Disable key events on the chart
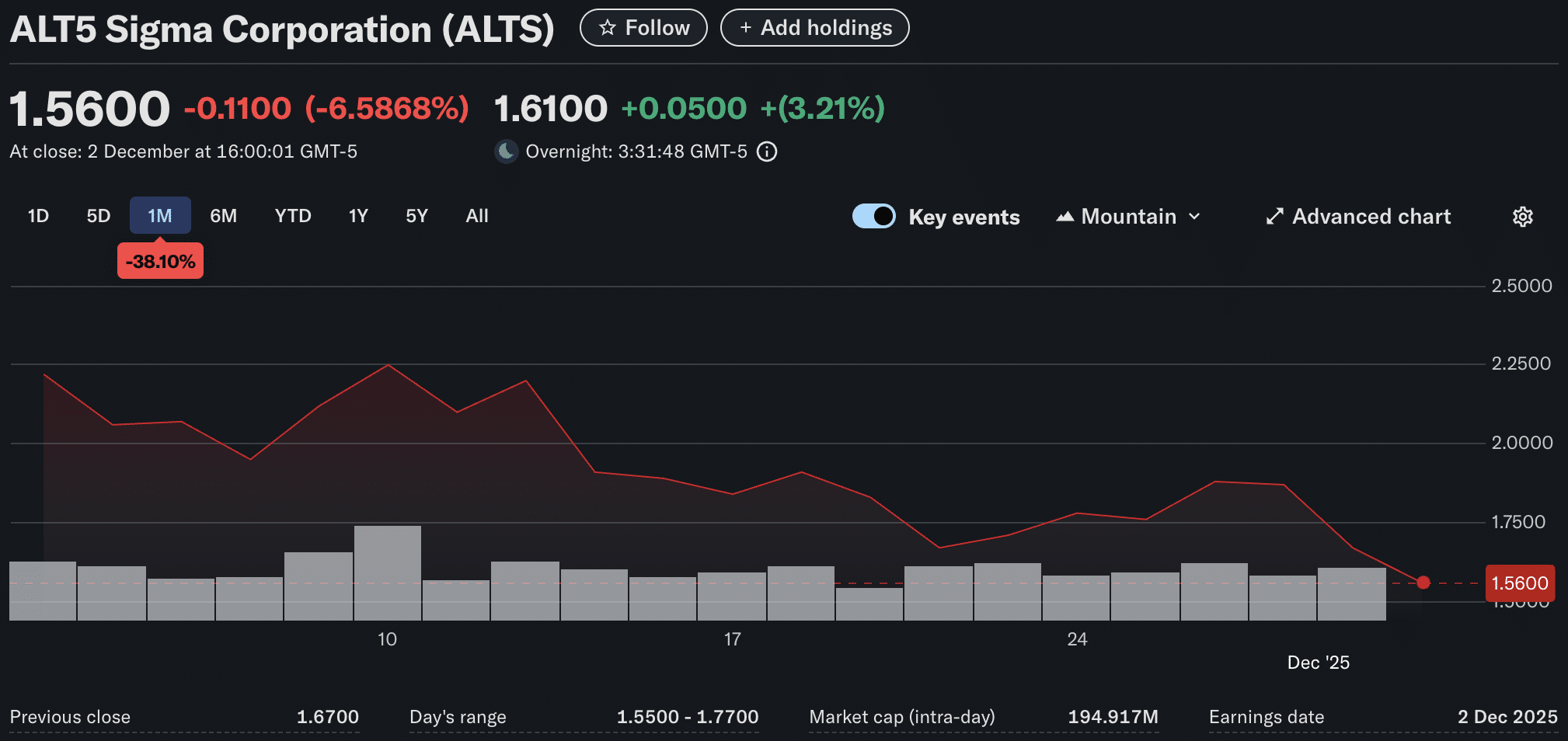The width and height of the screenshot is (1568, 741). tap(873, 216)
